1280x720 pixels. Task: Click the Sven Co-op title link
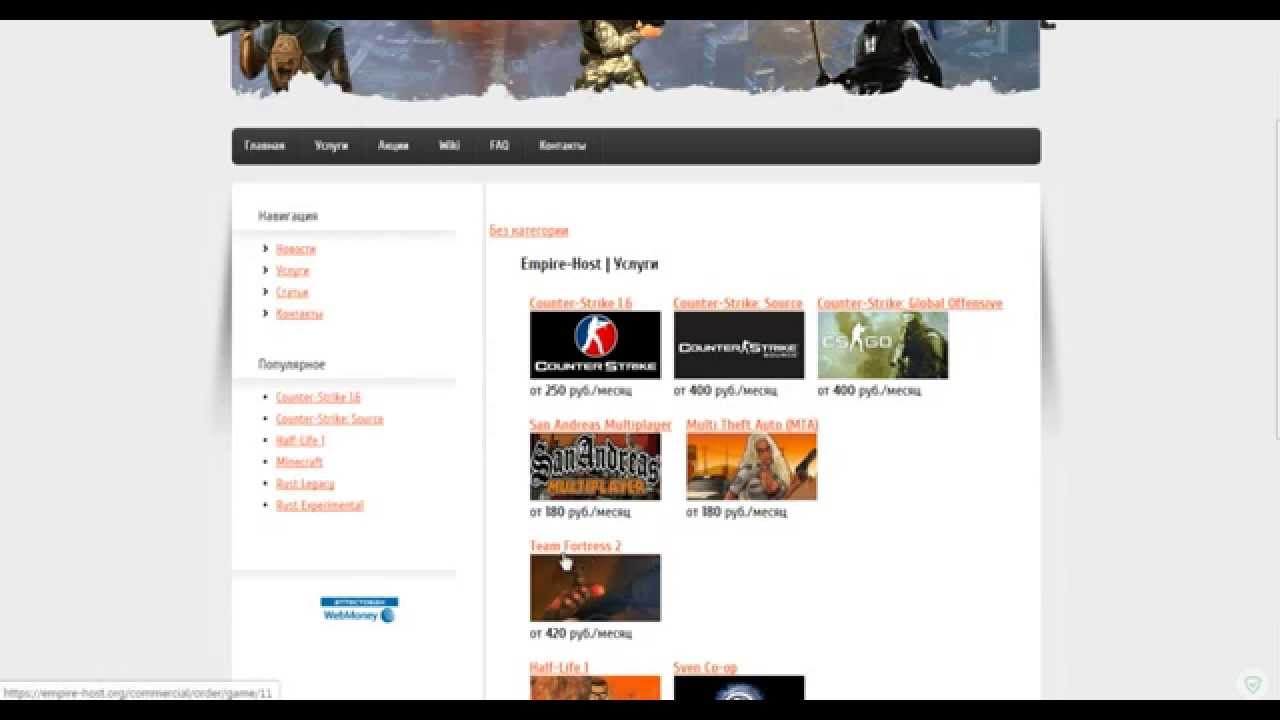pyautogui.click(x=705, y=668)
